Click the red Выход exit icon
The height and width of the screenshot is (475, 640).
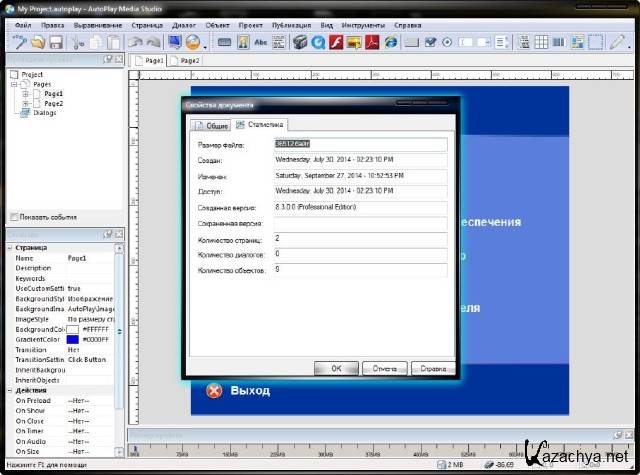click(213, 391)
